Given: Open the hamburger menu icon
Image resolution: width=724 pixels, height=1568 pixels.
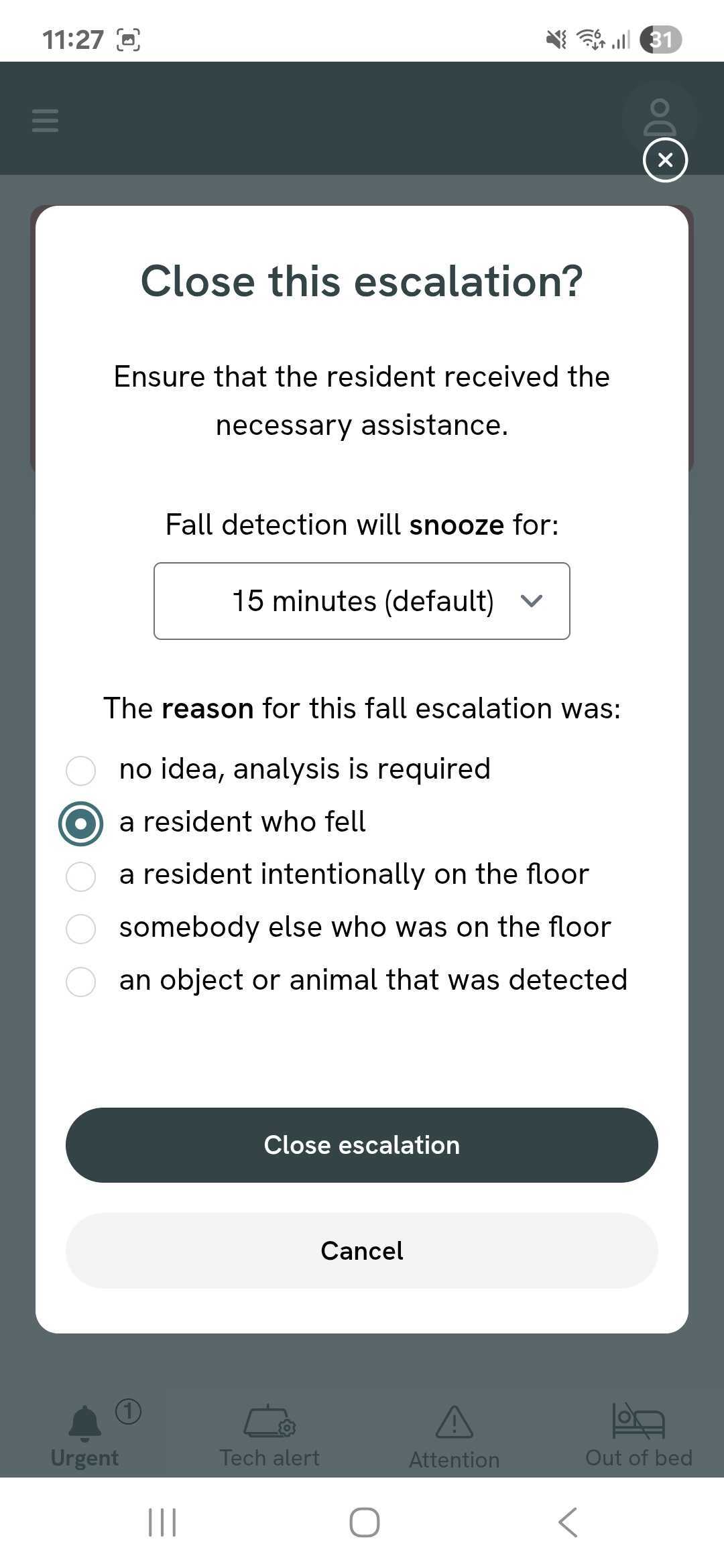Looking at the screenshot, I should [x=45, y=121].
